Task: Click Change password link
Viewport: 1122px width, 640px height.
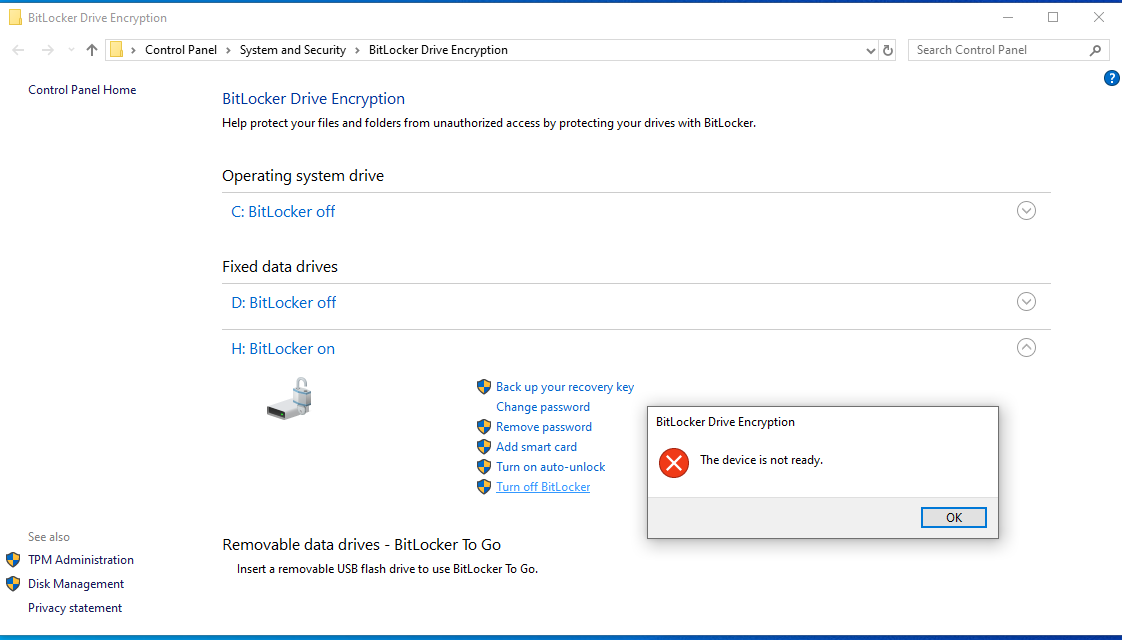Action: click(543, 407)
